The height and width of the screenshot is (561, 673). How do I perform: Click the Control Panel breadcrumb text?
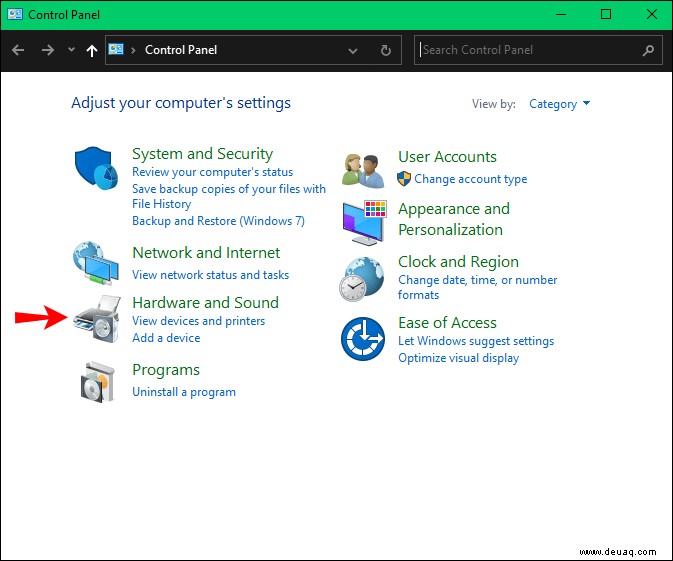point(181,50)
